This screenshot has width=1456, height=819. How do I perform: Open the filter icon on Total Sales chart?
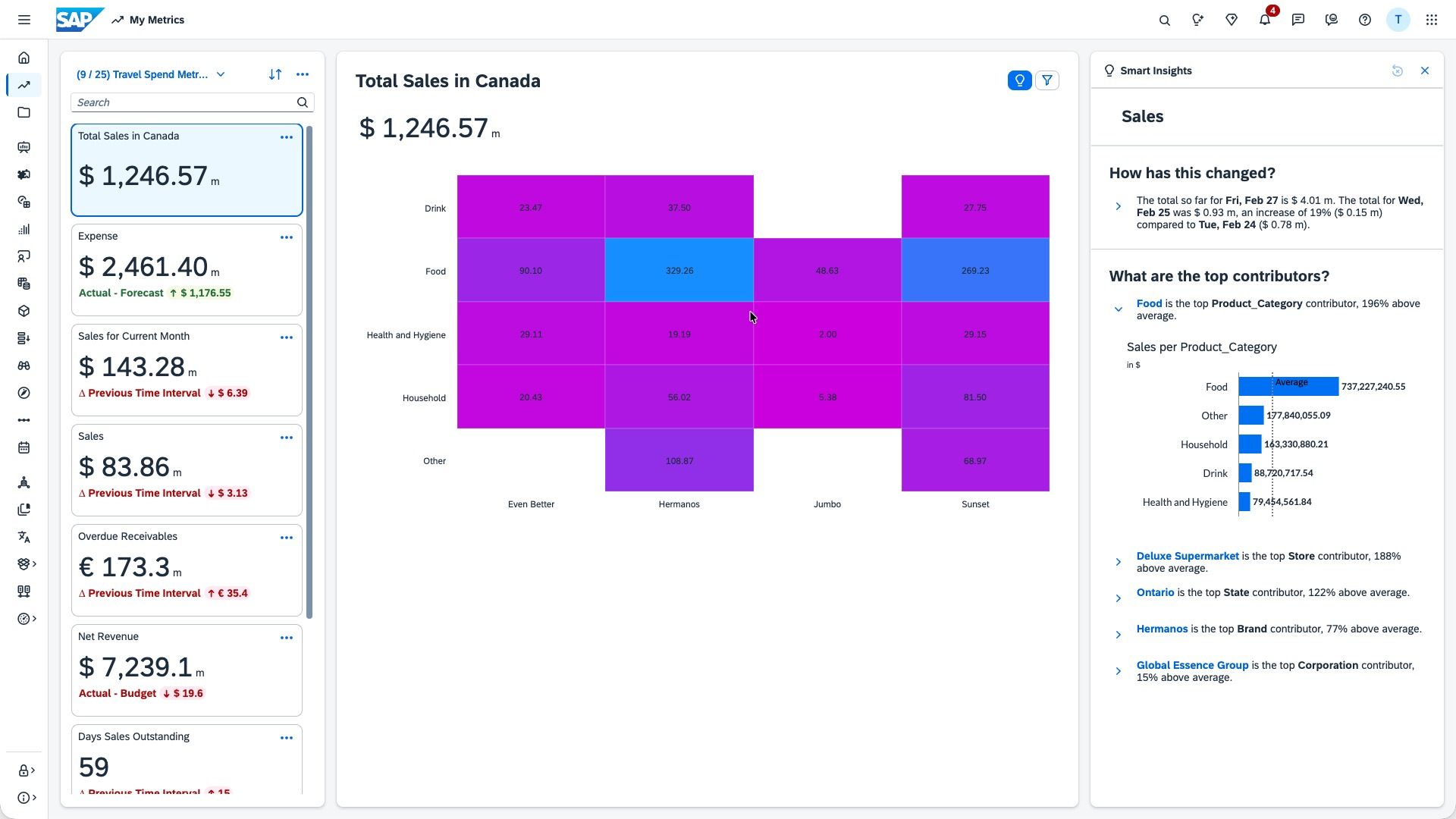(1047, 80)
